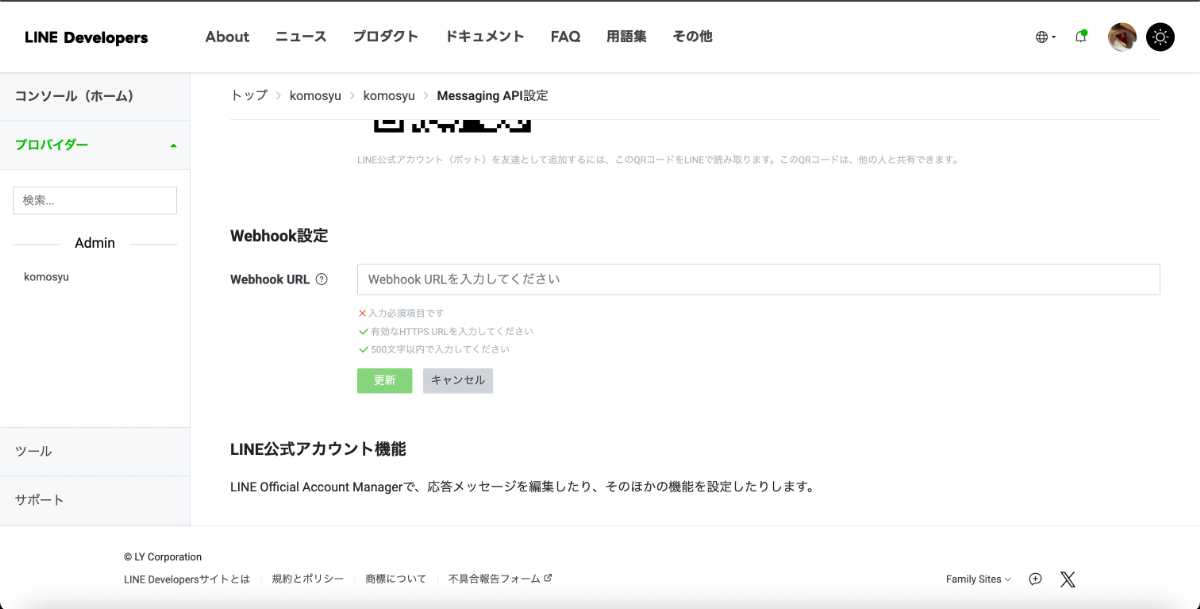This screenshot has height=609, width=1200.
Task: Click the footer chat bubble icon
Action: (x=1035, y=579)
